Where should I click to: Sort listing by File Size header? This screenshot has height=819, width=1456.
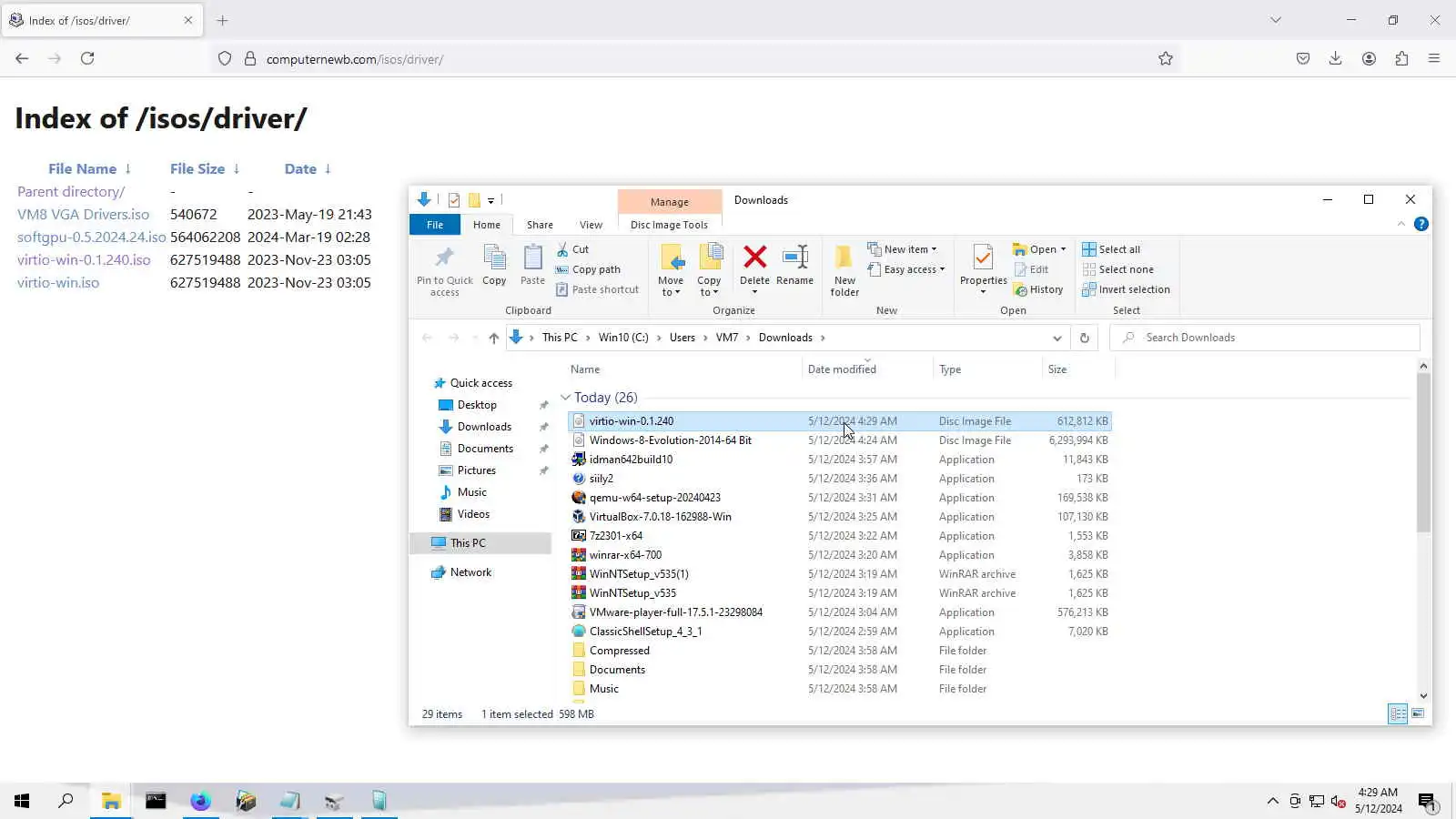(x=197, y=169)
